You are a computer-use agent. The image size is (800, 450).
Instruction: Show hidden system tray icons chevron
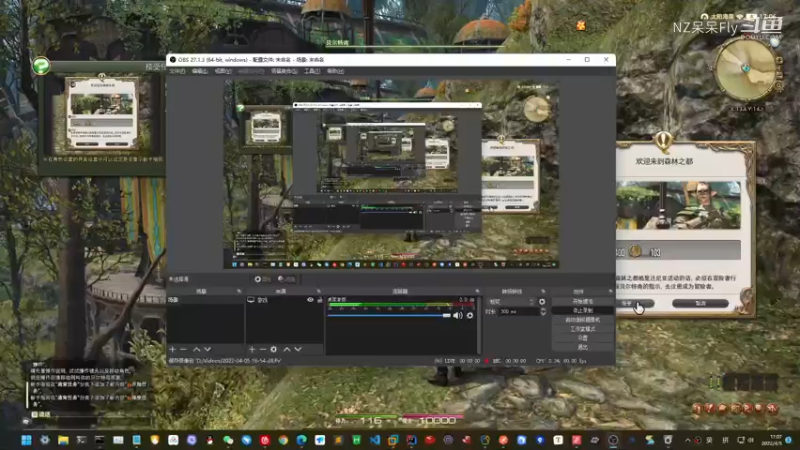(687, 440)
